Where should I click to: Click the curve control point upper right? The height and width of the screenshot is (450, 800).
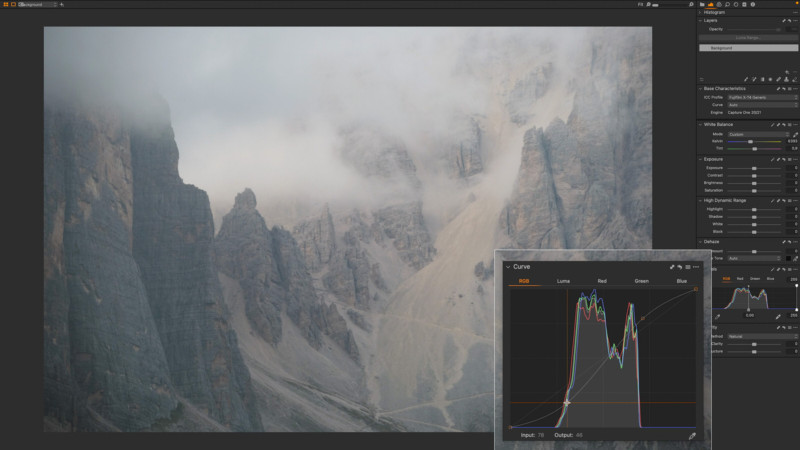(643, 318)
